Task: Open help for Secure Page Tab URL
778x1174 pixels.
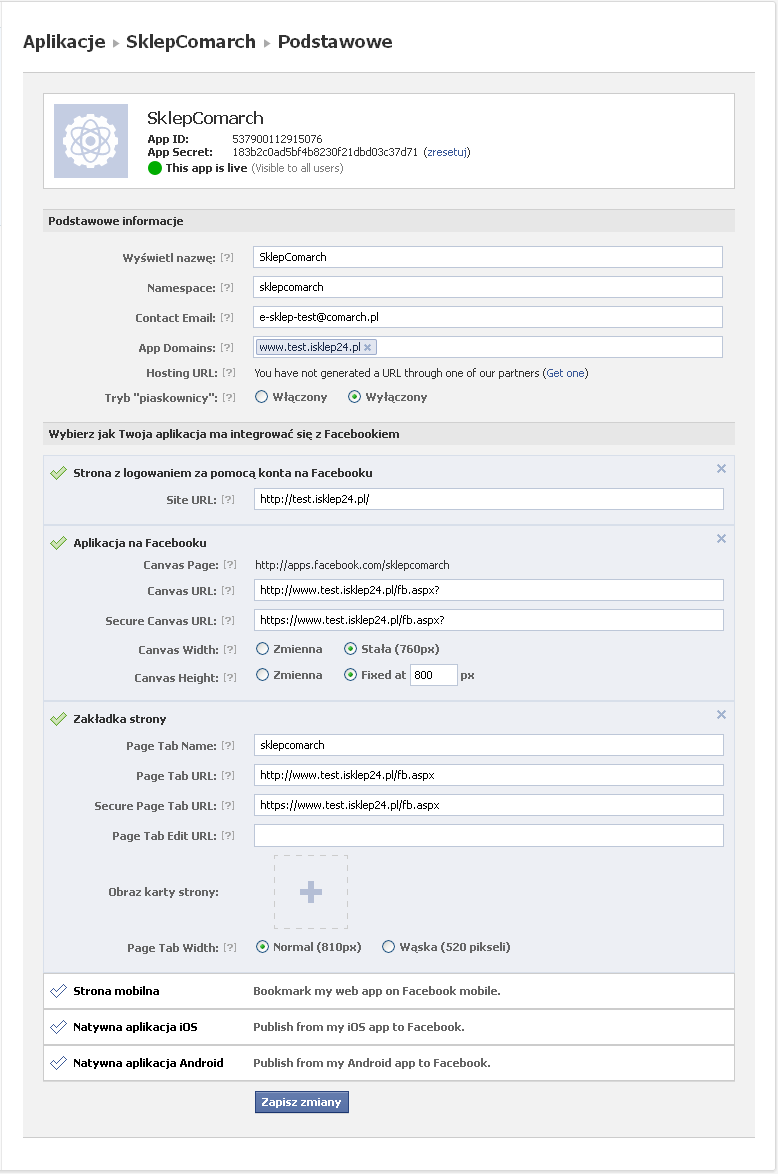Action: [x=228, y=806]
